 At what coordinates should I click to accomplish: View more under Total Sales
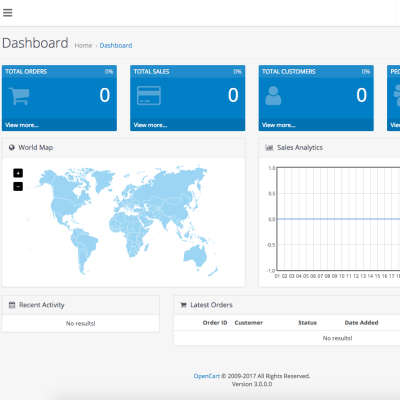(150, 125)
